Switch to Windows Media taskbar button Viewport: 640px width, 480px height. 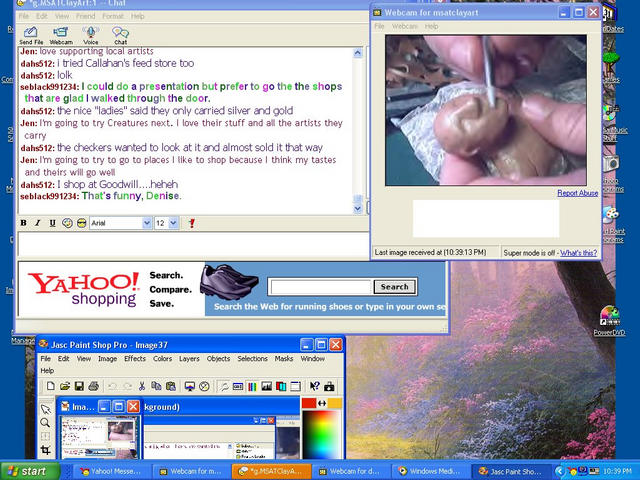(x=429, y=471)
